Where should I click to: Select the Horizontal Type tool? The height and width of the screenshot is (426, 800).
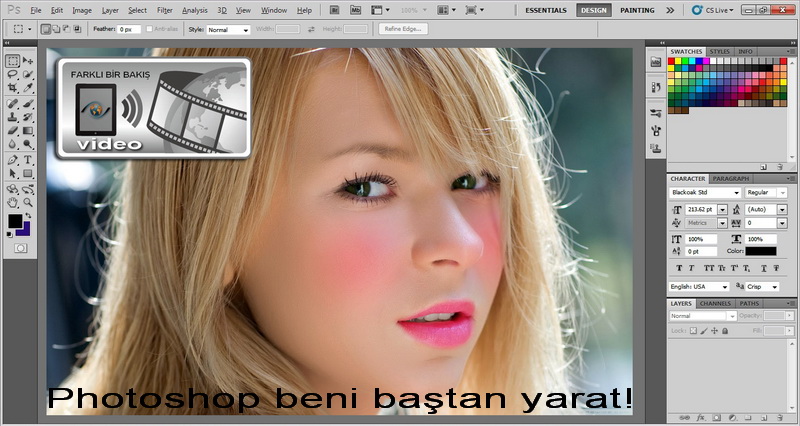28,160
